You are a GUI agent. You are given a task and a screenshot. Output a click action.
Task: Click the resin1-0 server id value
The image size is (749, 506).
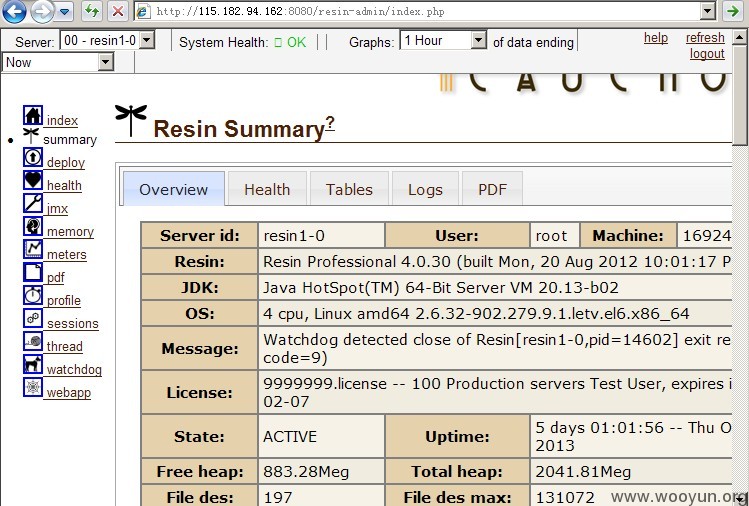point(294,236)
